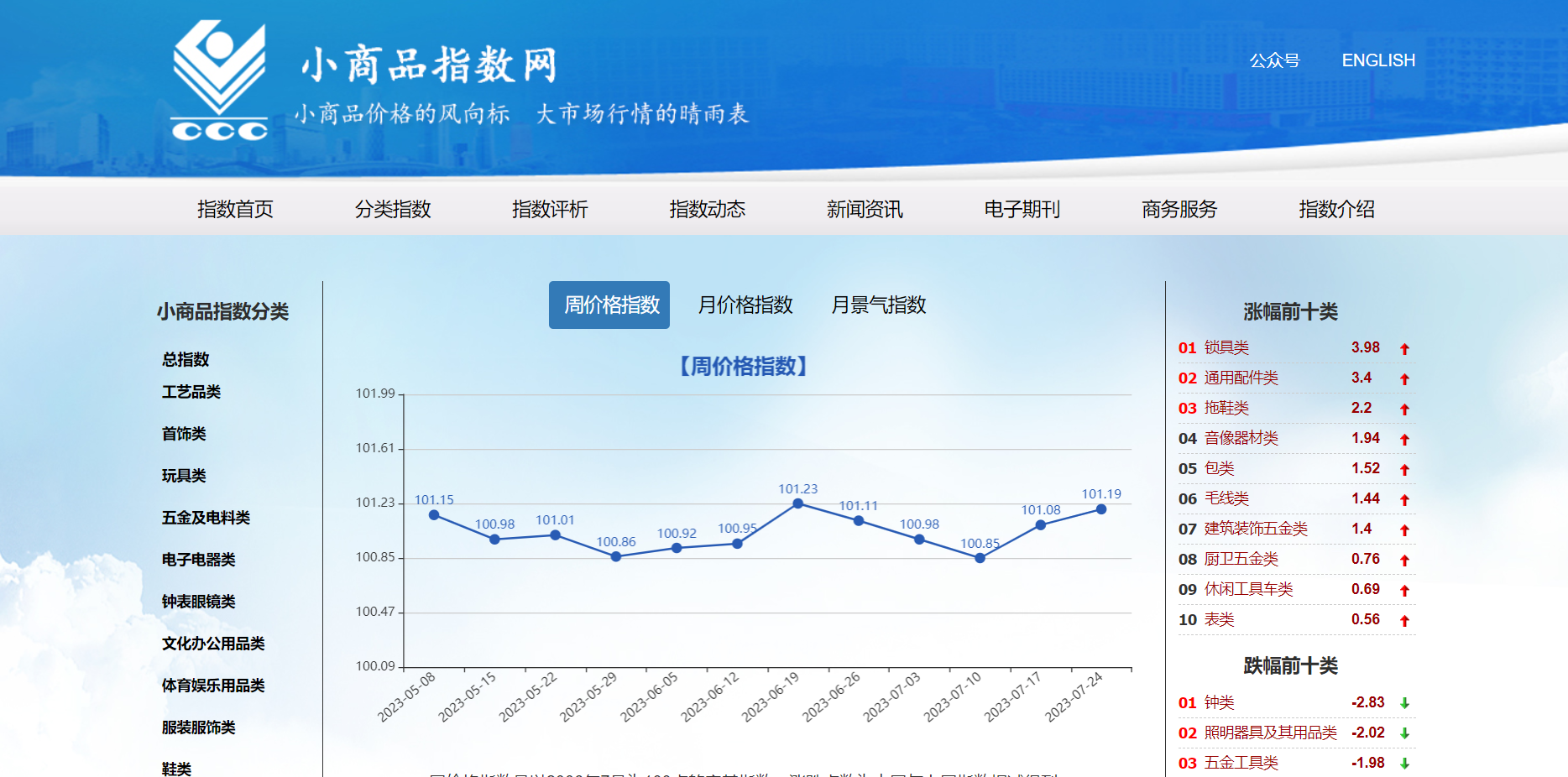Click the up arrow next to 通用配件类
Viewport: 1568px width, 777px height.
click(x=1405, y=378)
